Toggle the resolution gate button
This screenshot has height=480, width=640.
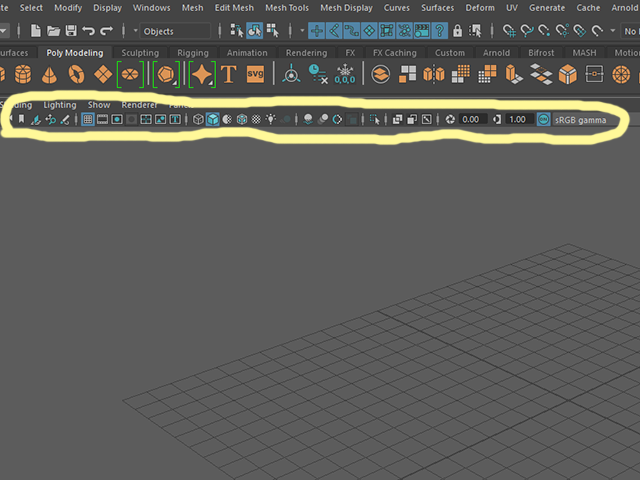pos(117,119)
